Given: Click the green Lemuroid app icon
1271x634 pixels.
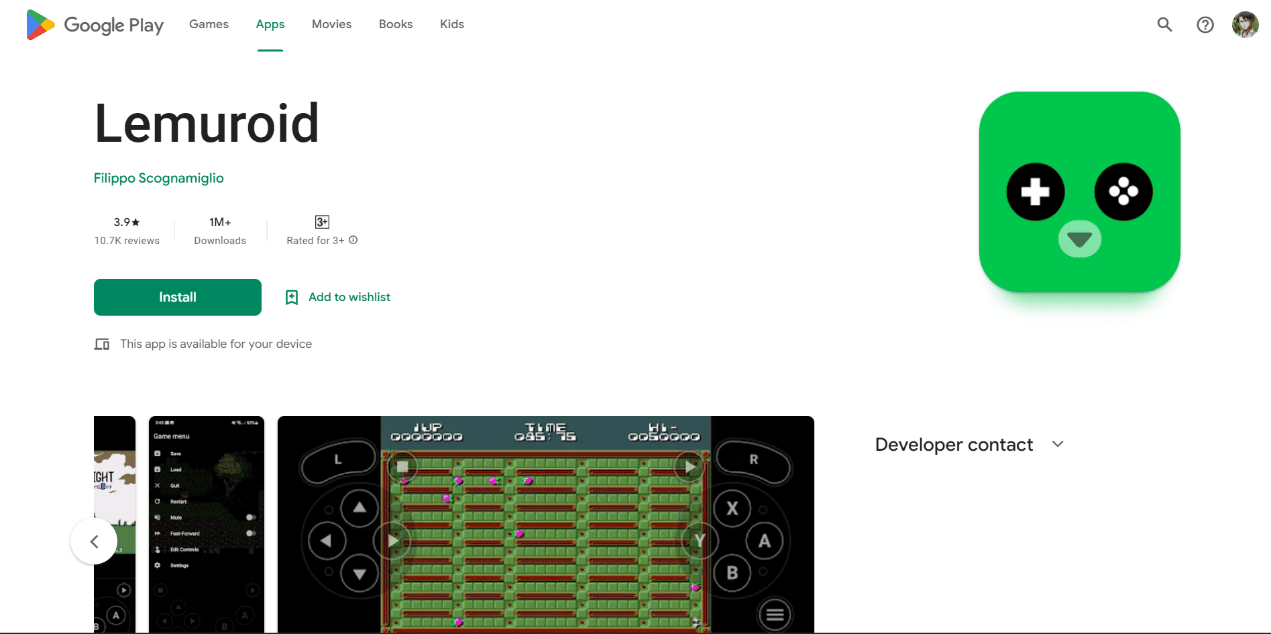Looking at the screenshot, I should (1079, 192).
